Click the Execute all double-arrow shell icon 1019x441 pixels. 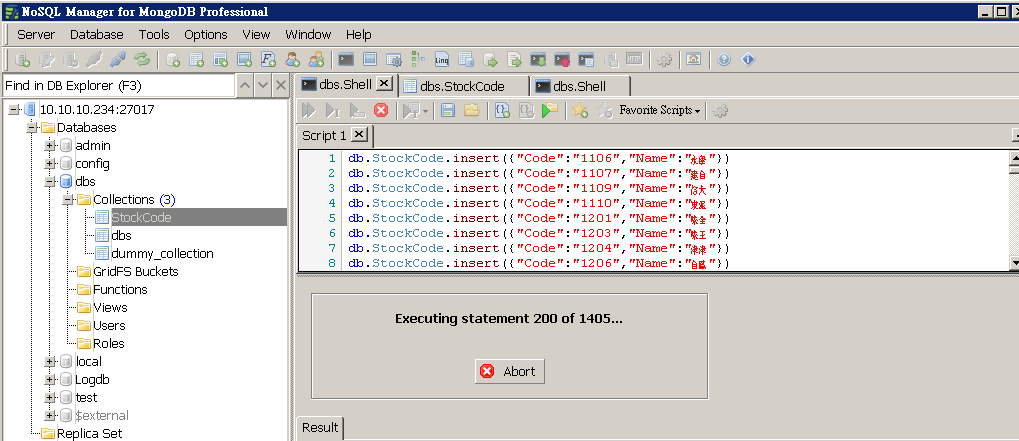[x=309, y=110]
